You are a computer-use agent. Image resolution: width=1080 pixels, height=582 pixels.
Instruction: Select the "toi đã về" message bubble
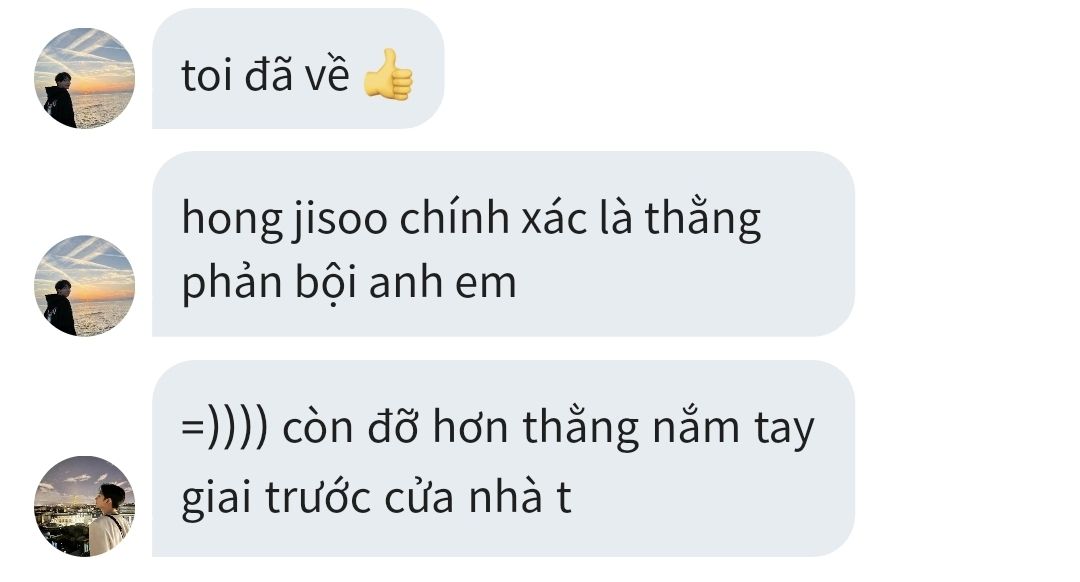point(298,69)
